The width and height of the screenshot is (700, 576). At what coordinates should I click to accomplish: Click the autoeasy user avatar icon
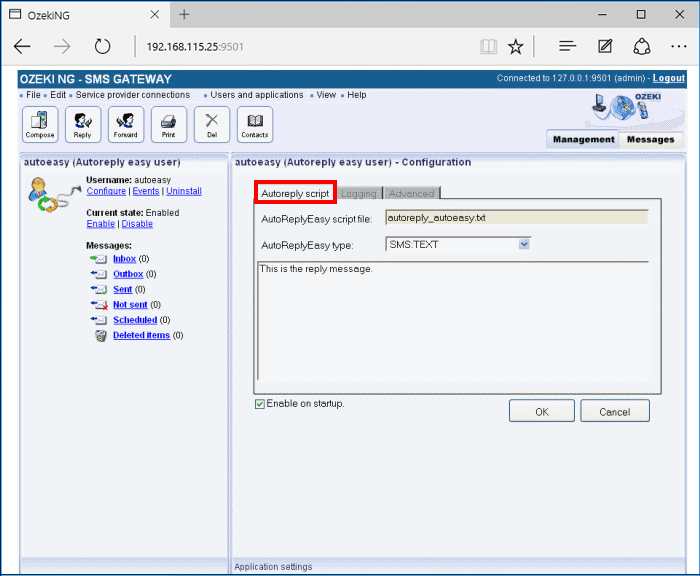54,195
